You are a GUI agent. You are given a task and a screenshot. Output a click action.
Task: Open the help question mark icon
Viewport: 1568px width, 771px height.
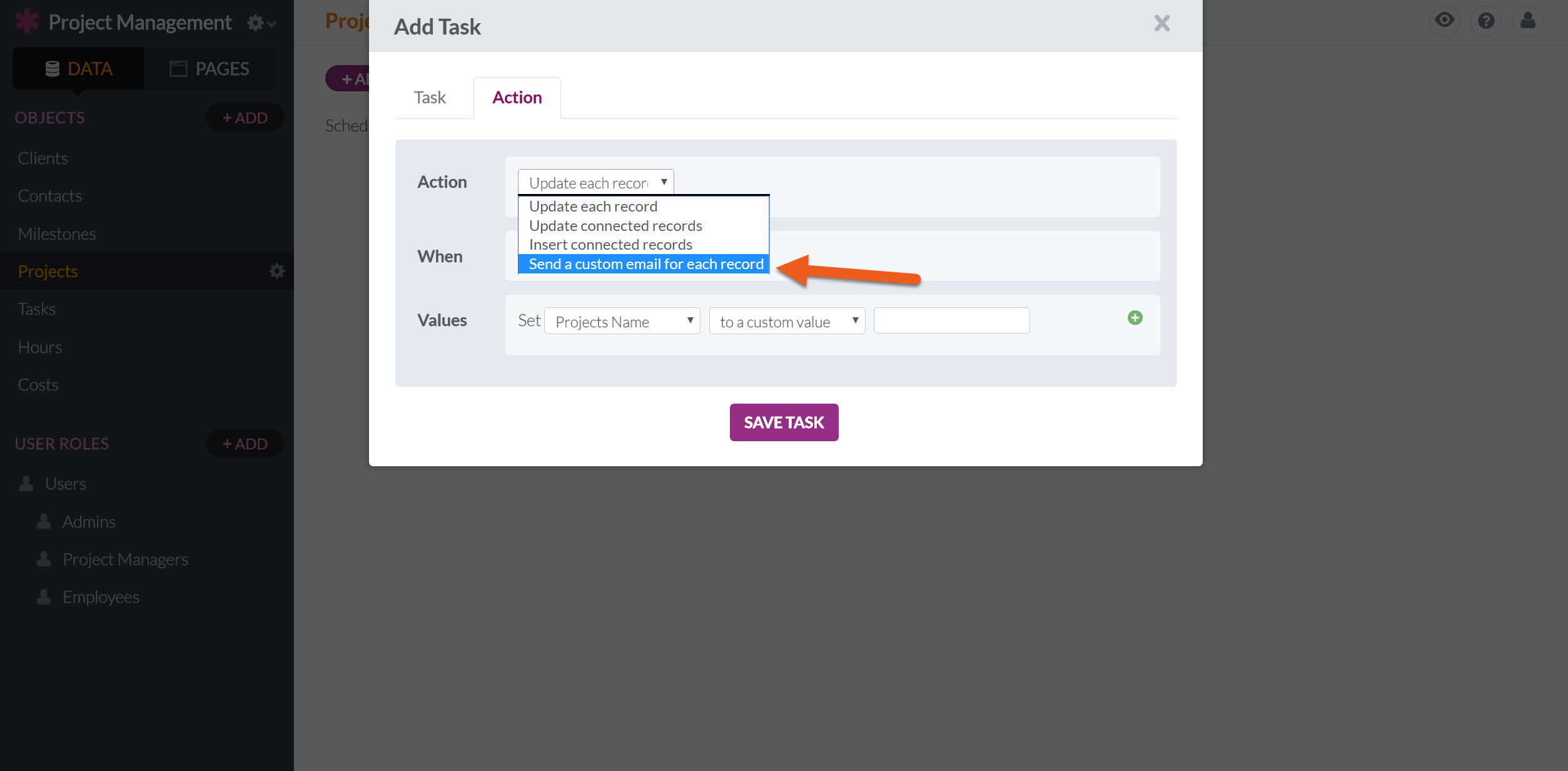click(1486, 21)
